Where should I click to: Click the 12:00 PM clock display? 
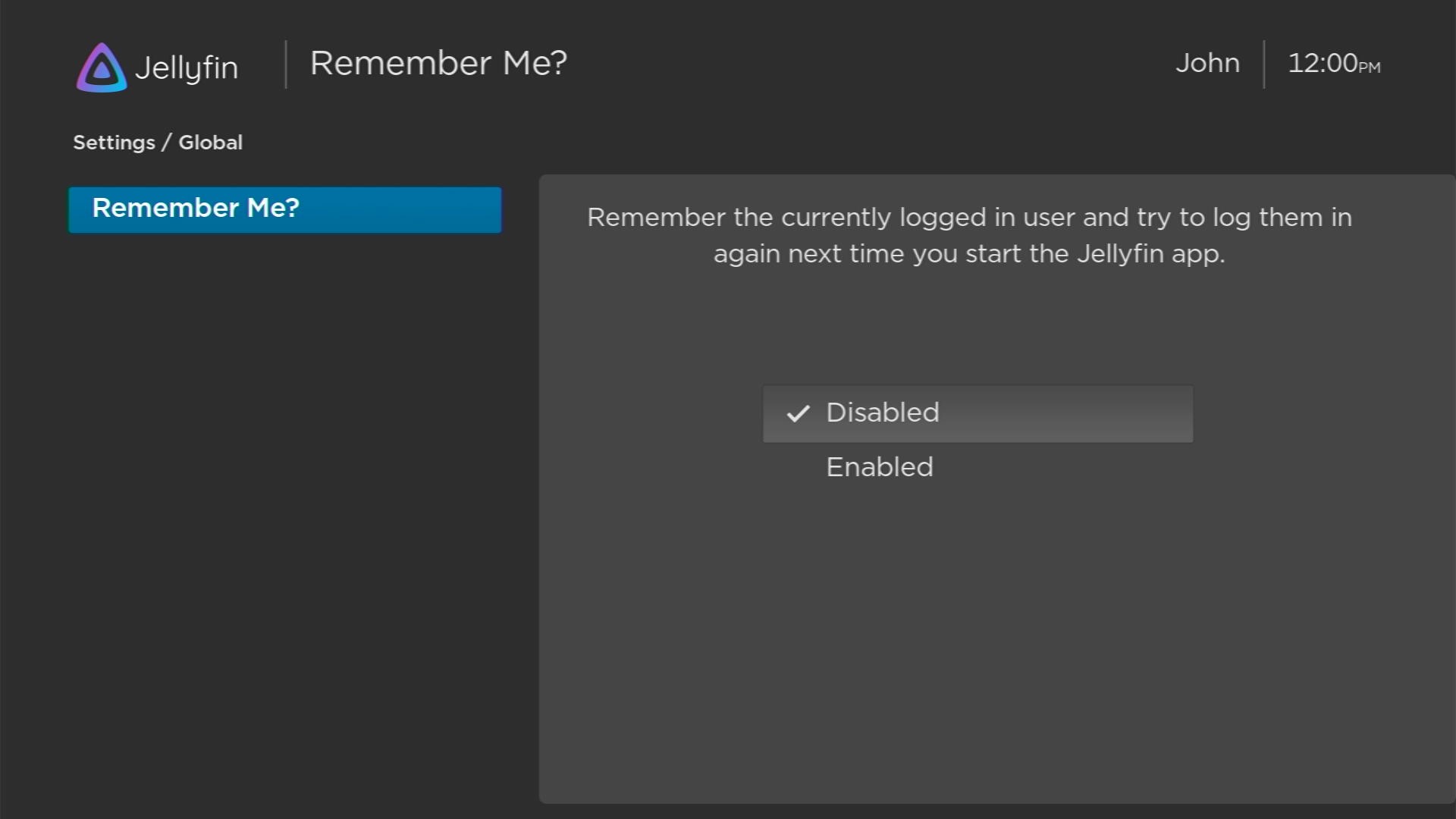(1333, 64)
